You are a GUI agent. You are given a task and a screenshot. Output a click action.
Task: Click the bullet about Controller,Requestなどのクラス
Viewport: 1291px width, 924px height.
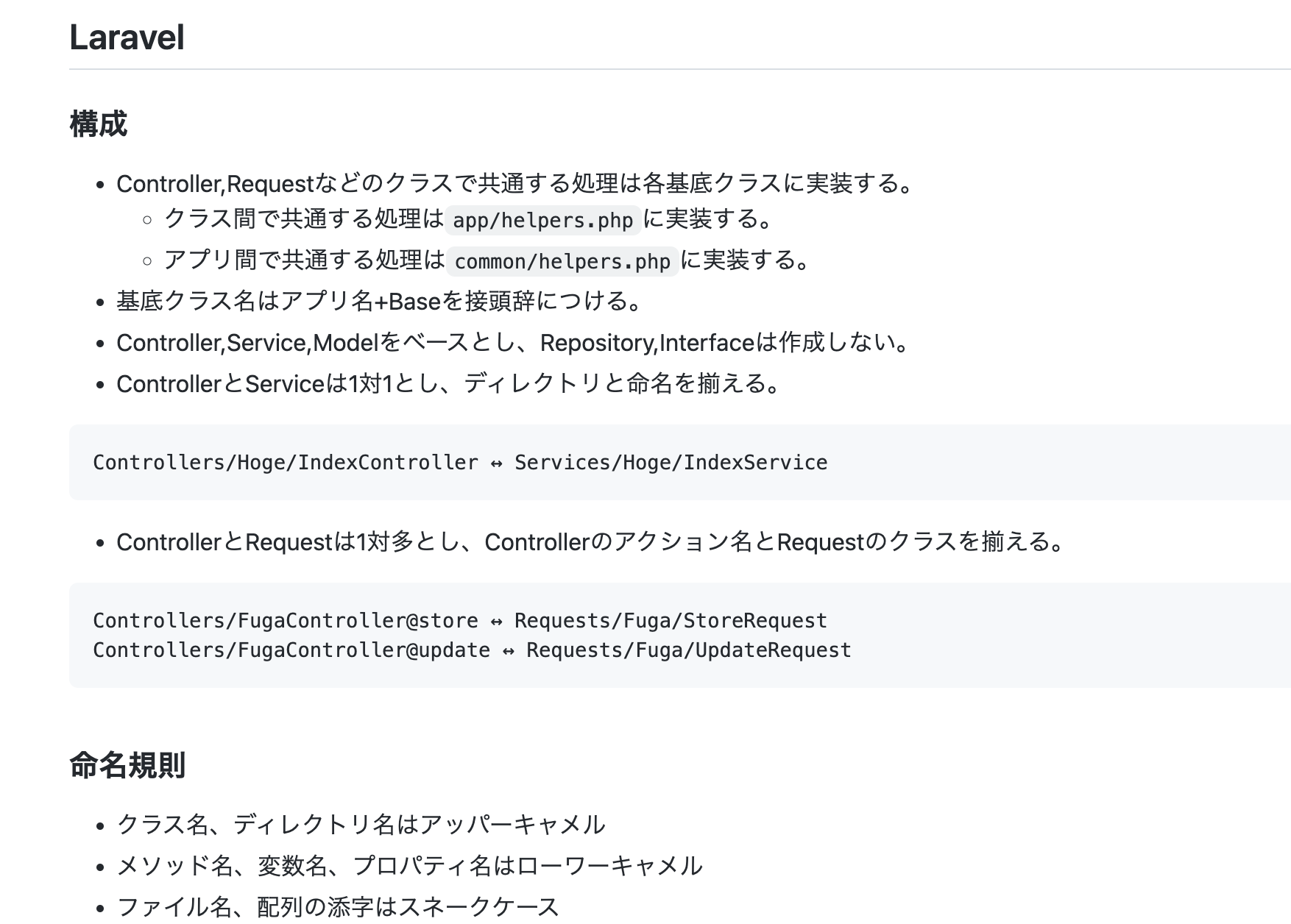point(515,183)
